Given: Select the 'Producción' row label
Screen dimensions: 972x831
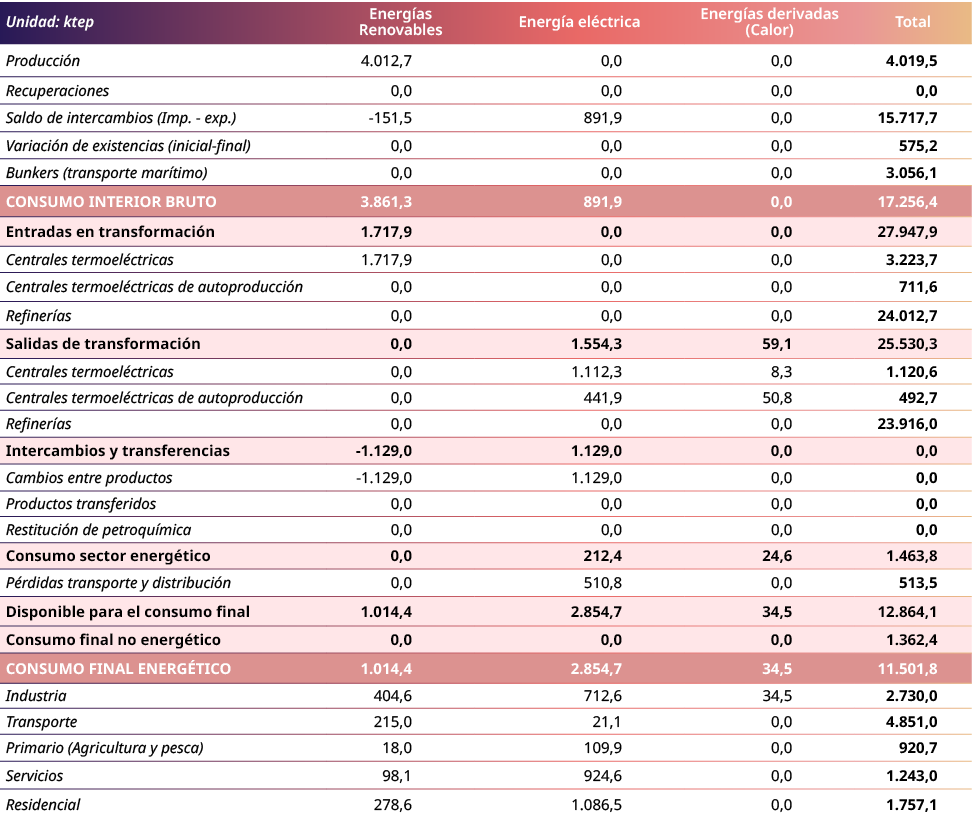Looking at the screenshot, I should click(43, 61).
